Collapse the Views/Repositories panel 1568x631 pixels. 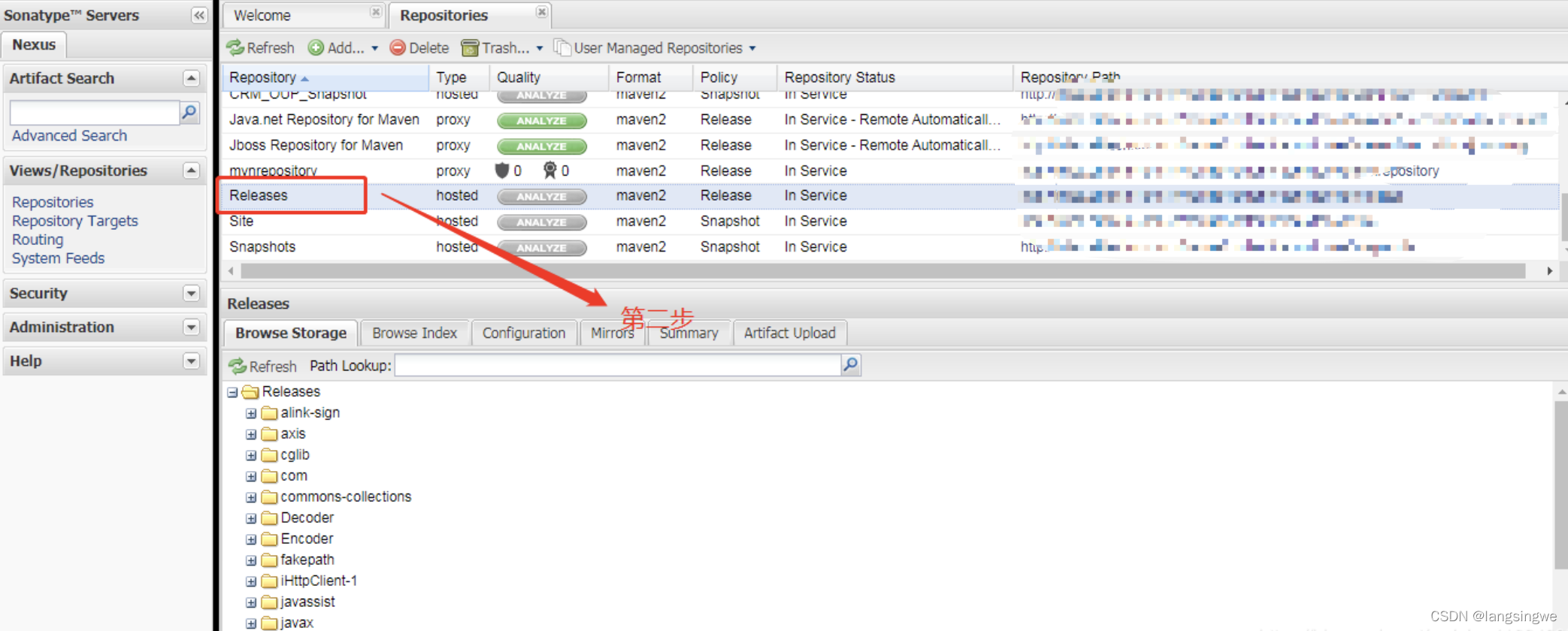point(191,171)
